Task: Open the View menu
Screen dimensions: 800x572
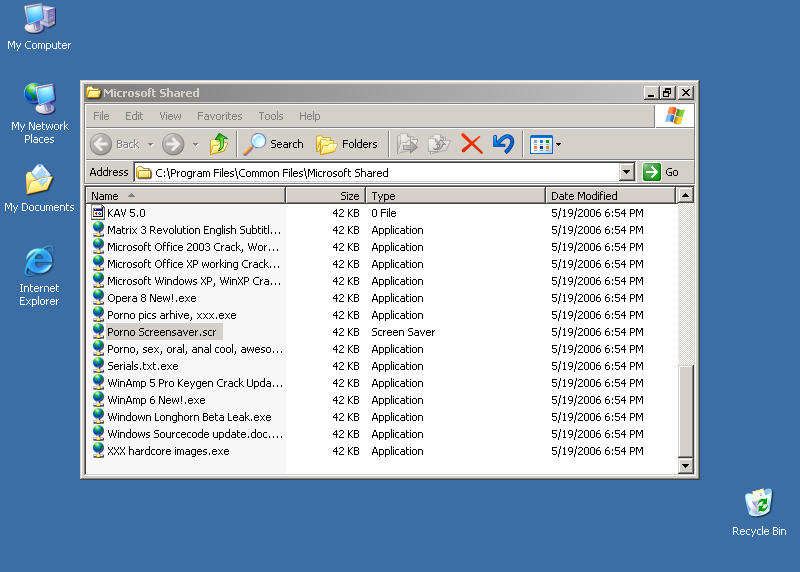Action: [x=170, y=116]
